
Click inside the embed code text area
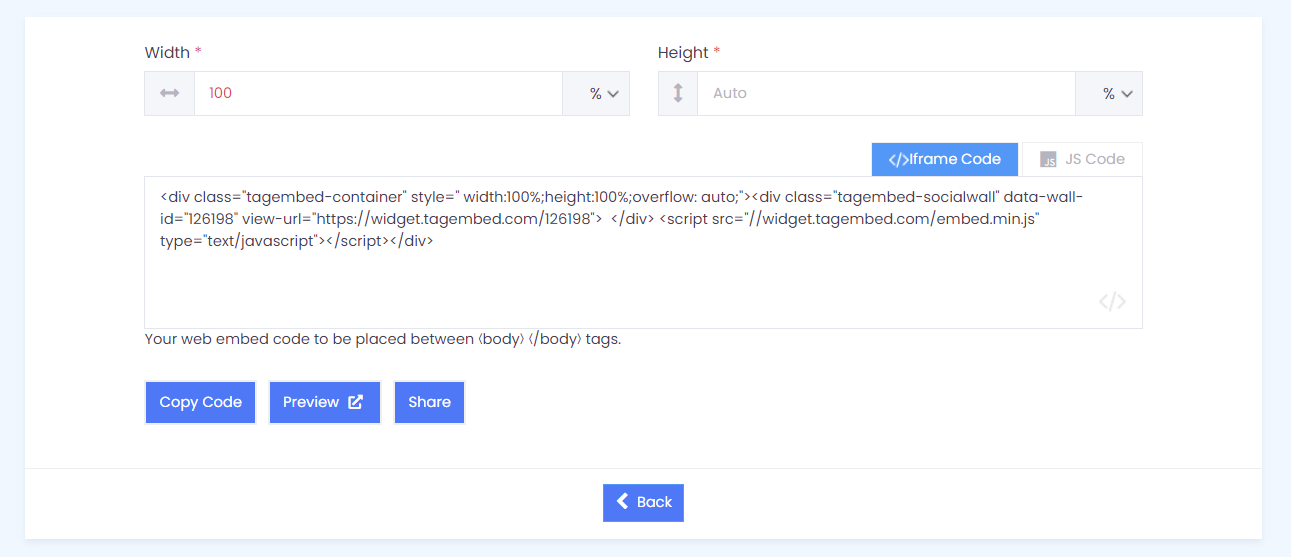(643, 253)
